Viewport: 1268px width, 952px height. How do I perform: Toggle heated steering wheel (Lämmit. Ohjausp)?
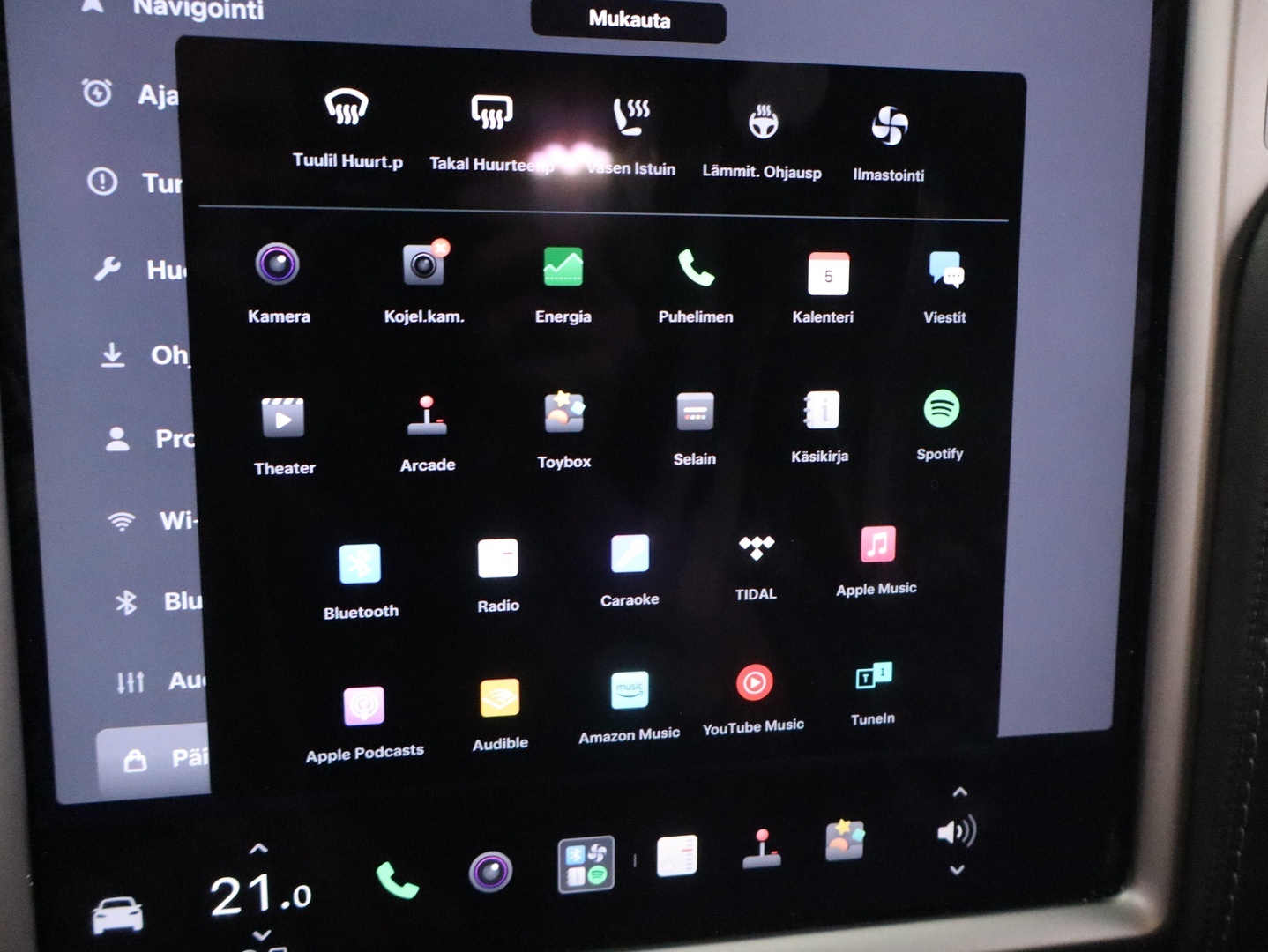[762, 141]
